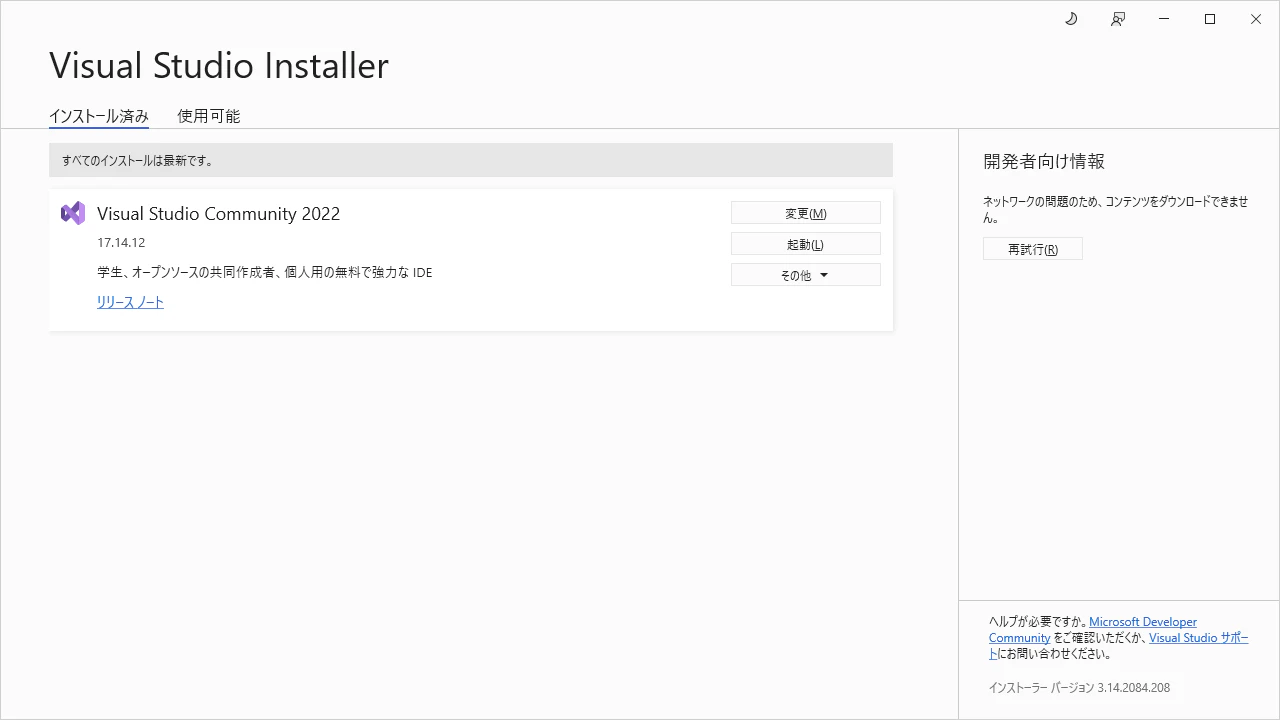Open the リリース ノート link
1280x720 pixels.
(130, 302)
